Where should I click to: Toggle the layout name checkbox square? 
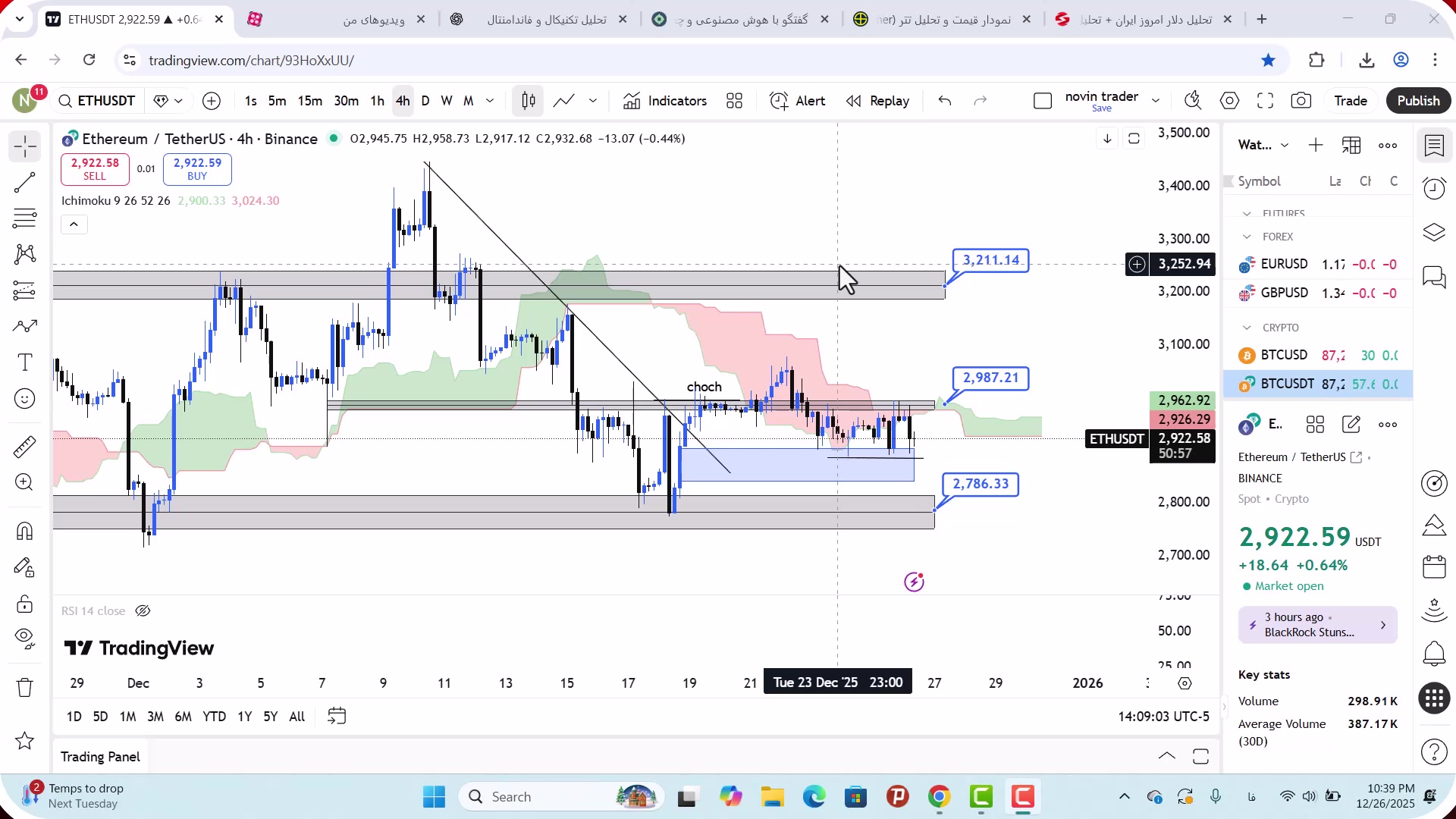pos(1043,101)
